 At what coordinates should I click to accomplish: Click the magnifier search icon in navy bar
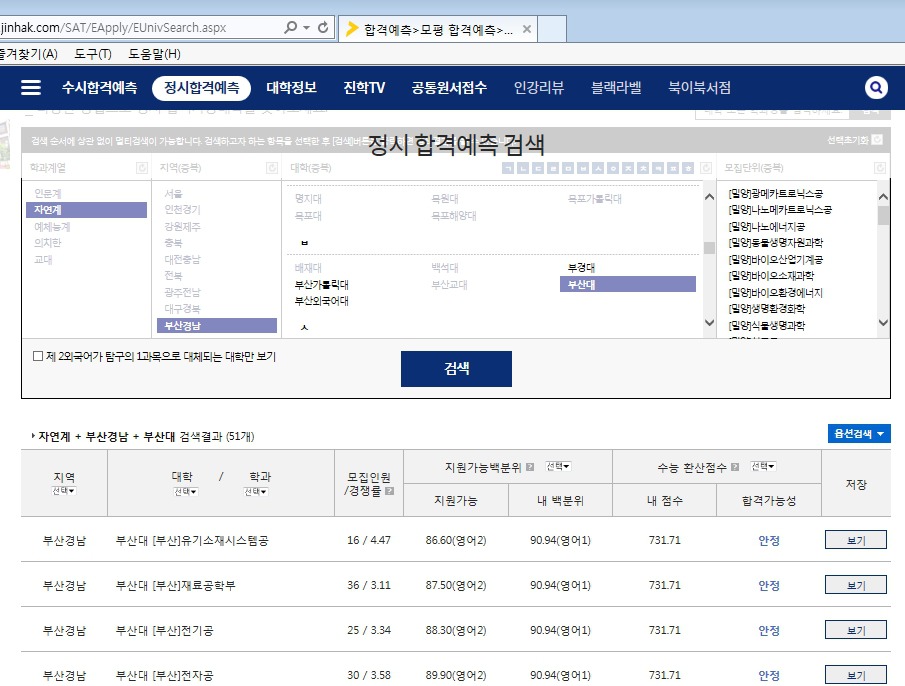[876, 88]
